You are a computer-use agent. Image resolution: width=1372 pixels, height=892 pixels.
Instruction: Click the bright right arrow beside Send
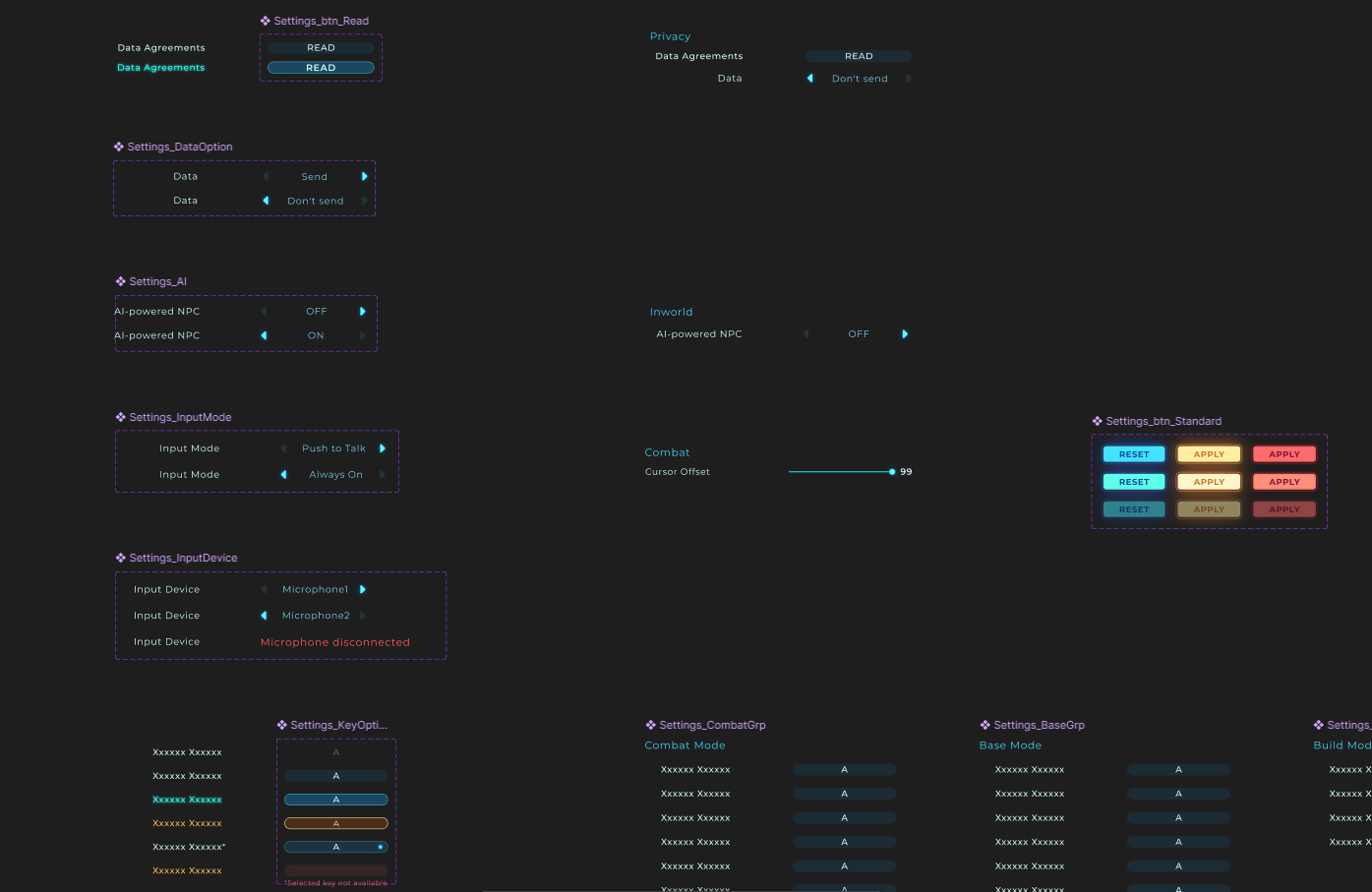[364, 177]
